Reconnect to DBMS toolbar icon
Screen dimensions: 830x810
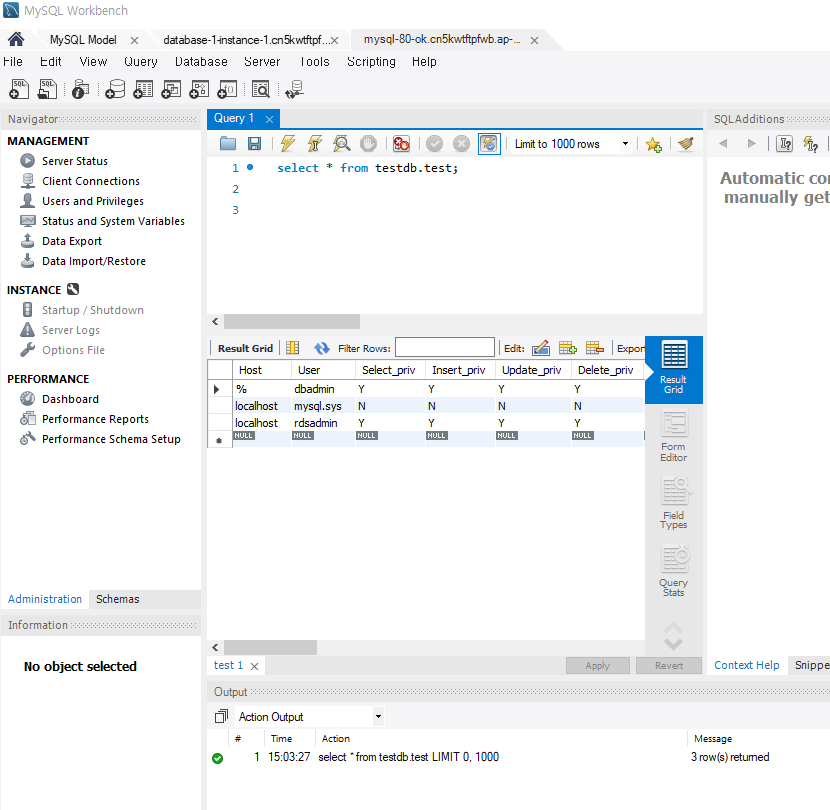[x=294, y=89]
